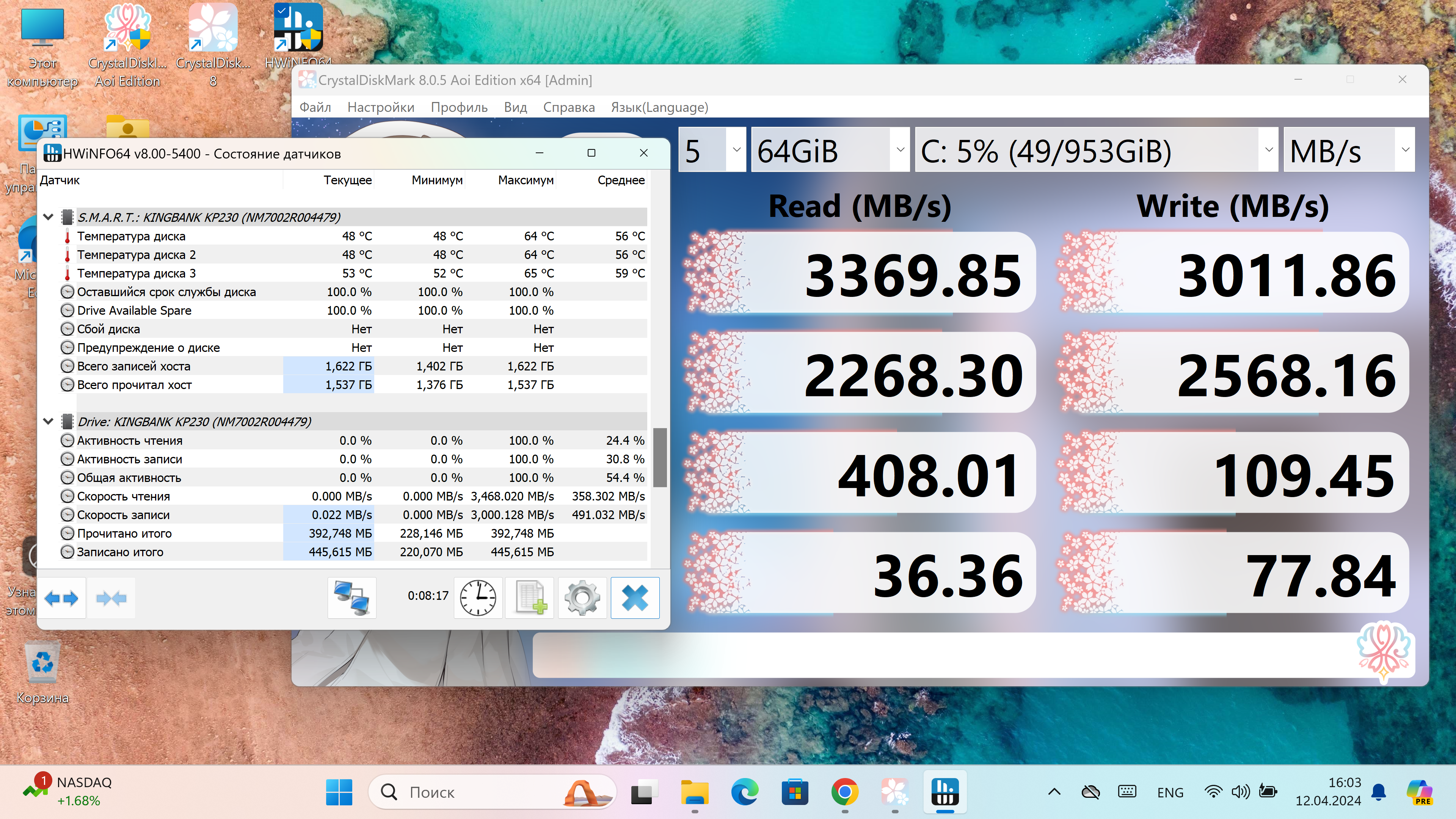
Task: Open the remote network monitoring icon
Action: coord(351,598)
